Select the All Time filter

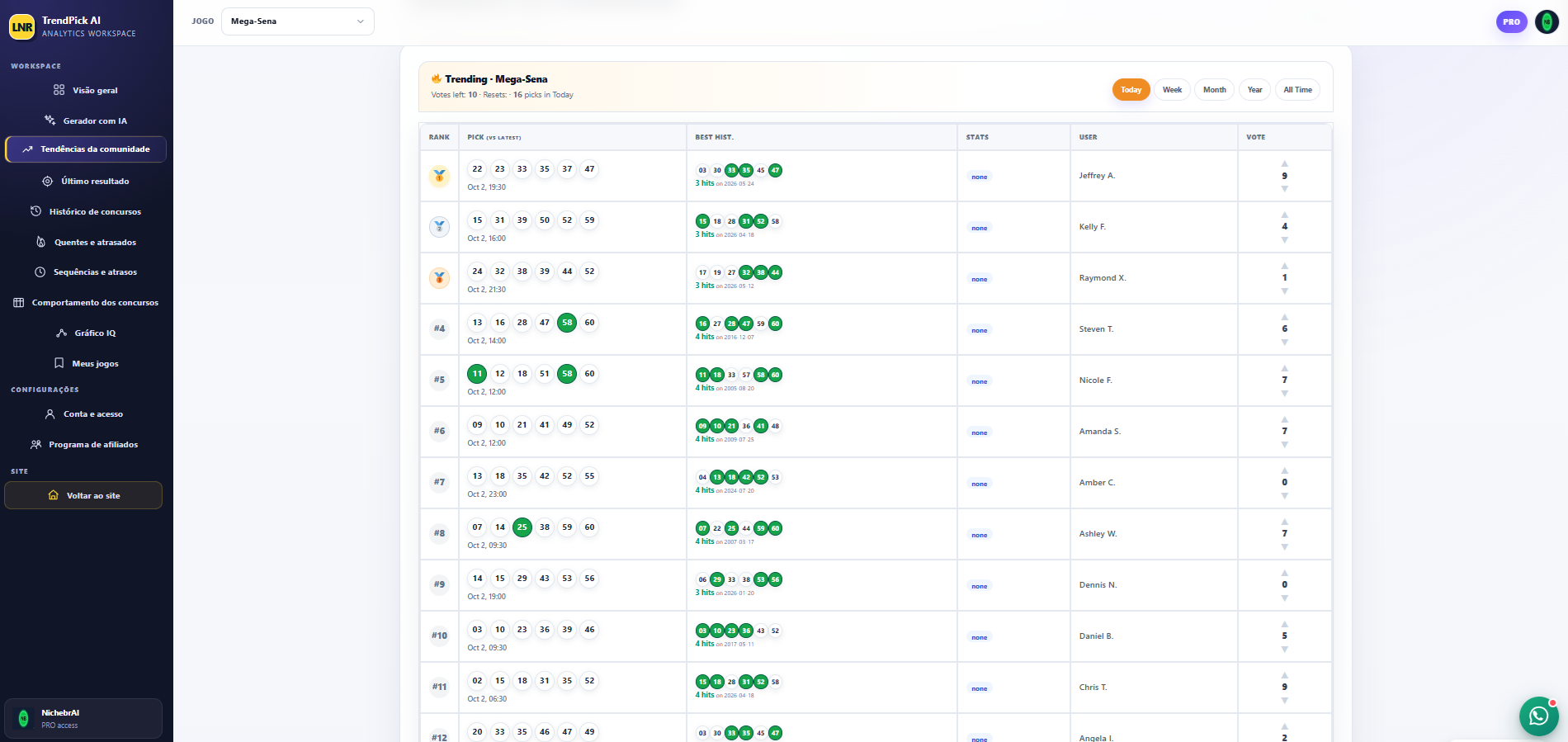click(x=1297, y=90)
